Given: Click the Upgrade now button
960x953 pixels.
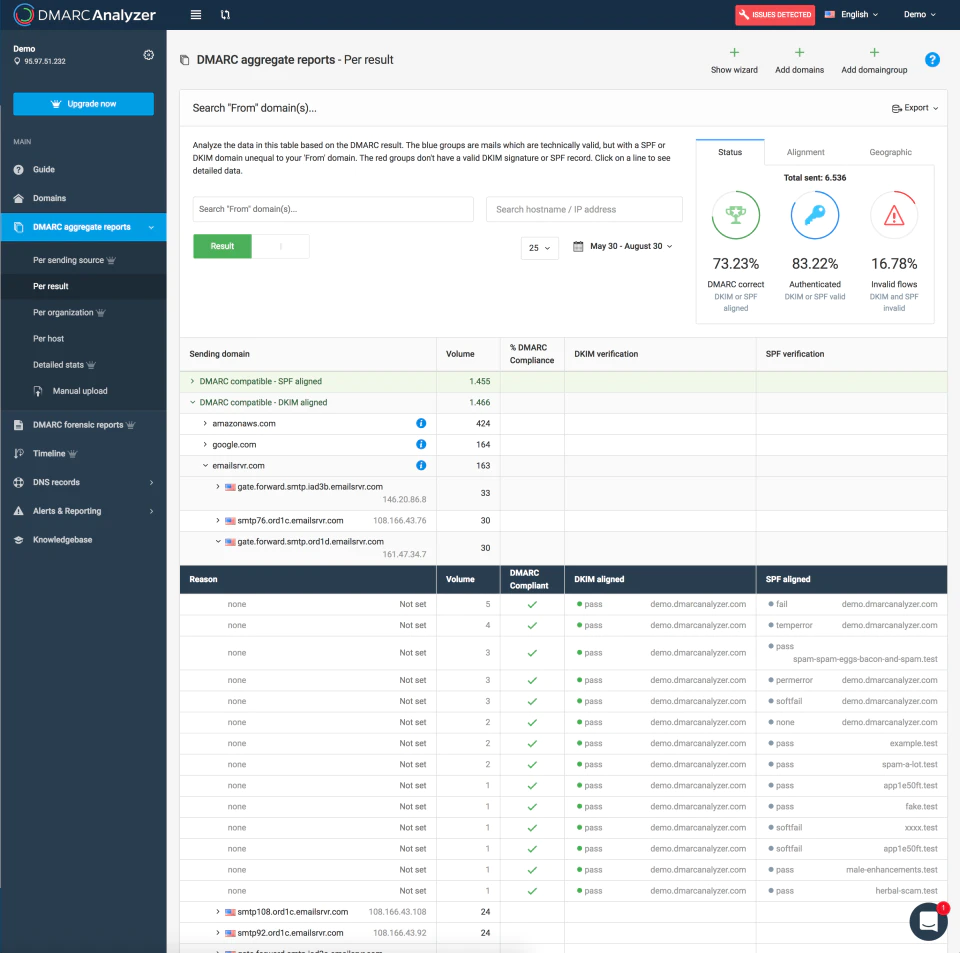Looking at the screenshot, I should coord(83,104).
